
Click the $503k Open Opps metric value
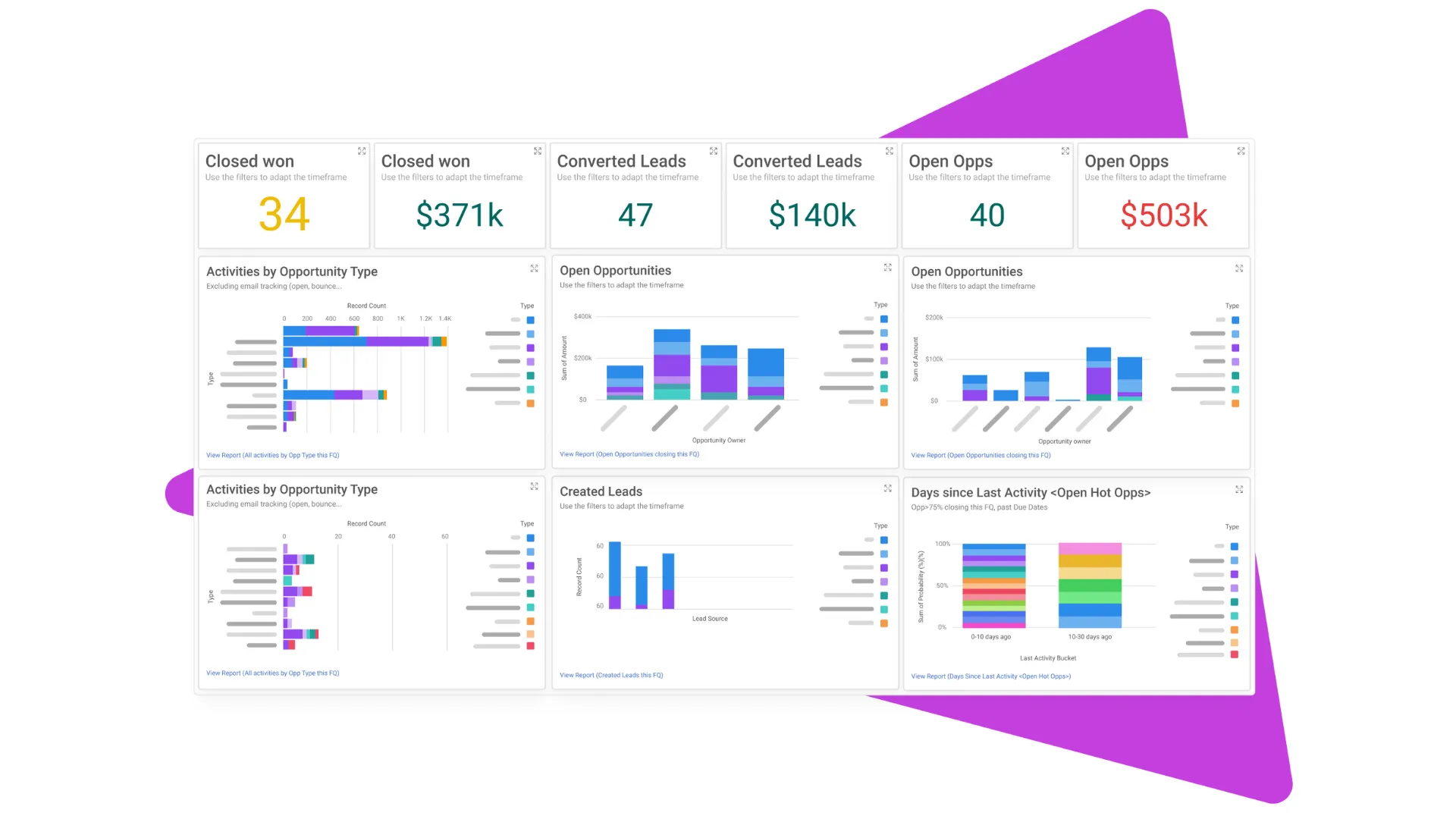[1163, 215]
